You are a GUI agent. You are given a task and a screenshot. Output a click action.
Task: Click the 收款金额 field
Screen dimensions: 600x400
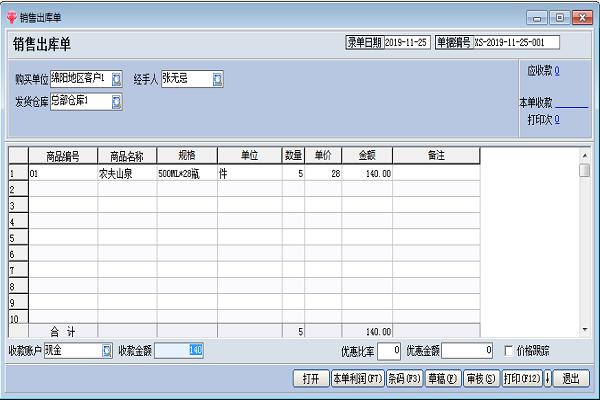(179, 351)
